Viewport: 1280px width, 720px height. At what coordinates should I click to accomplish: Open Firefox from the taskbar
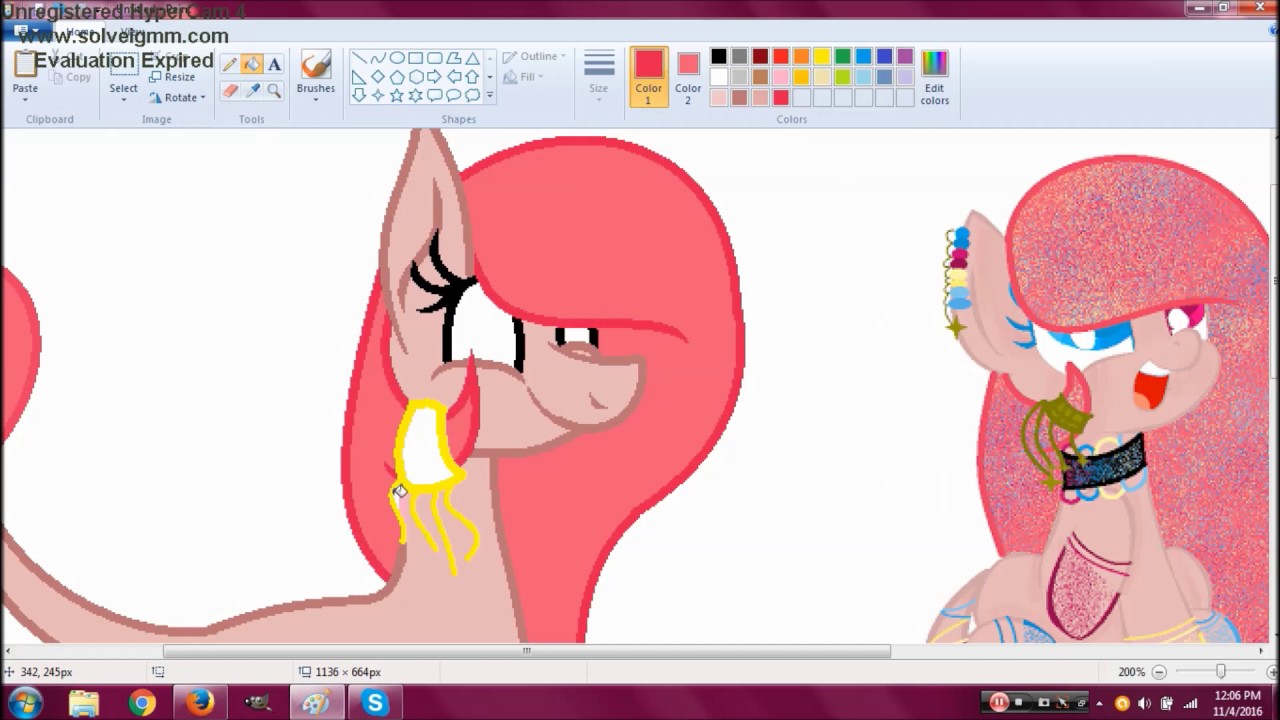tap(200, 703)
